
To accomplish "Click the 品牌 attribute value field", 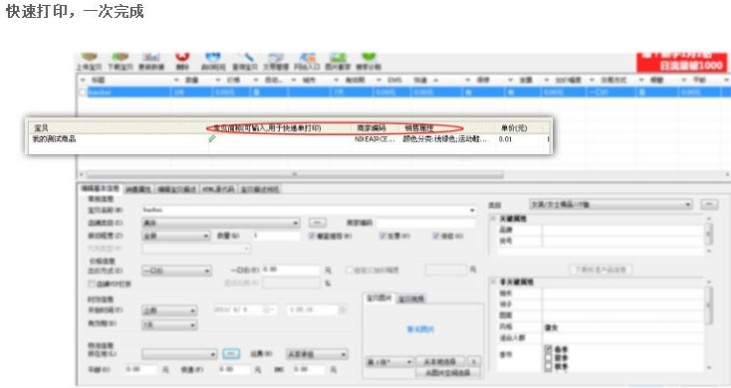I will coord(623,230).
